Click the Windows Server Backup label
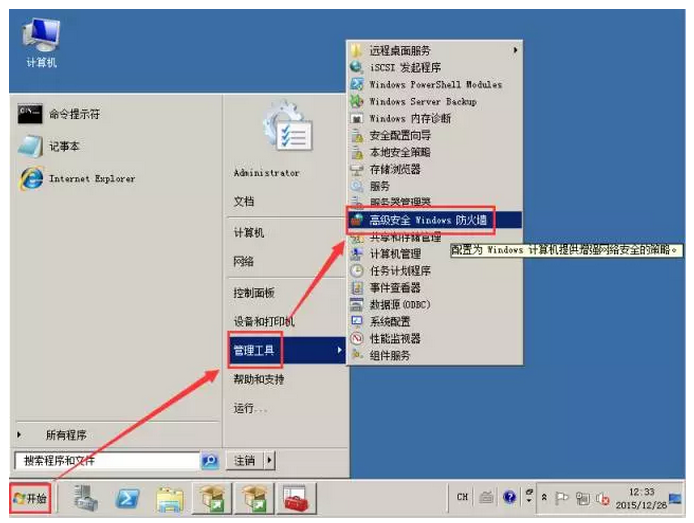Screen dimensions: 694x523 [x=423, y=102]
